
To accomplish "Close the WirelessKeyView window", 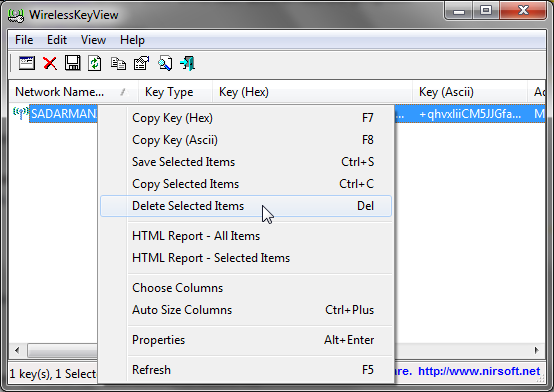I will tap(523, 11).
